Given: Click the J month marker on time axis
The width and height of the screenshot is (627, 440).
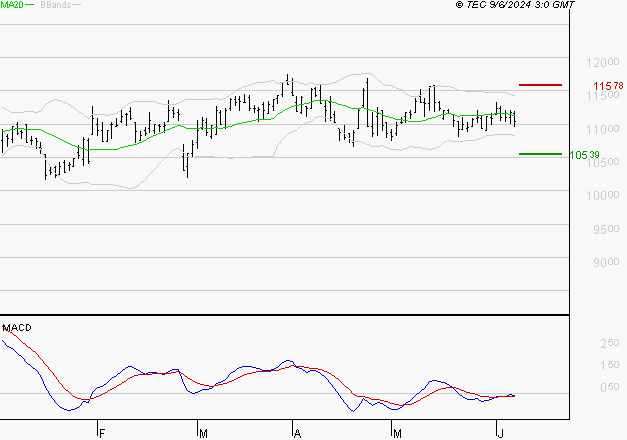Looking at the screenshot, I should tap(500, 433).
